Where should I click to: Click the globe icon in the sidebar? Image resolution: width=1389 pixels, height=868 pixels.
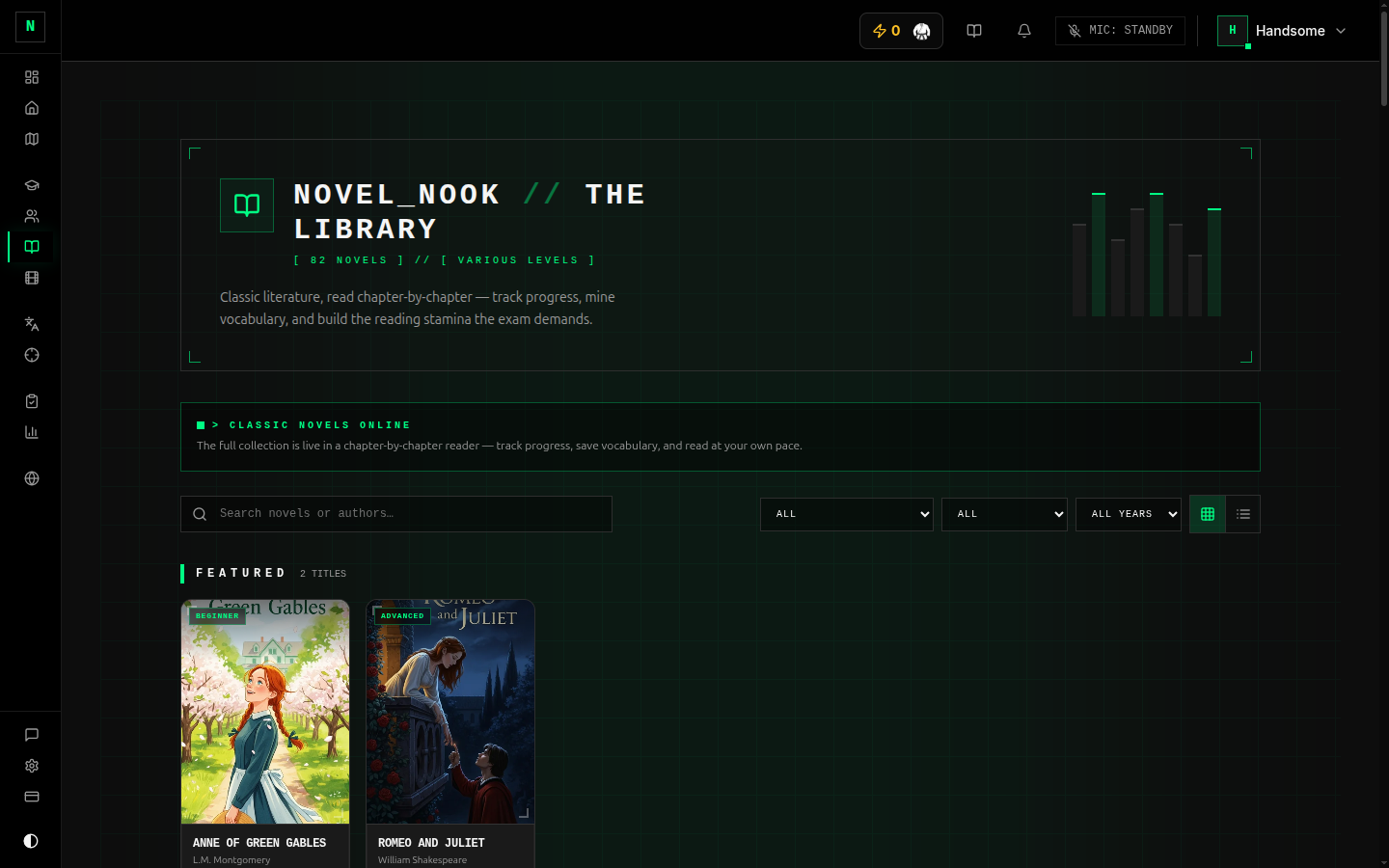32,478
